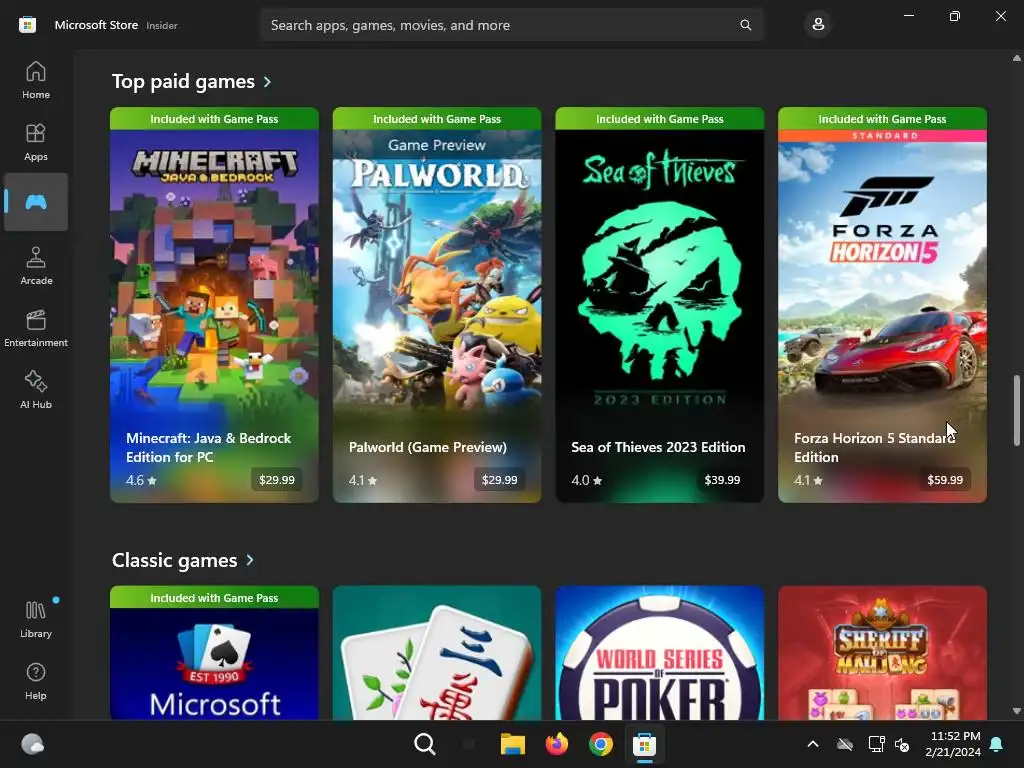Open the Palworld (Game Preview) card

437,305
